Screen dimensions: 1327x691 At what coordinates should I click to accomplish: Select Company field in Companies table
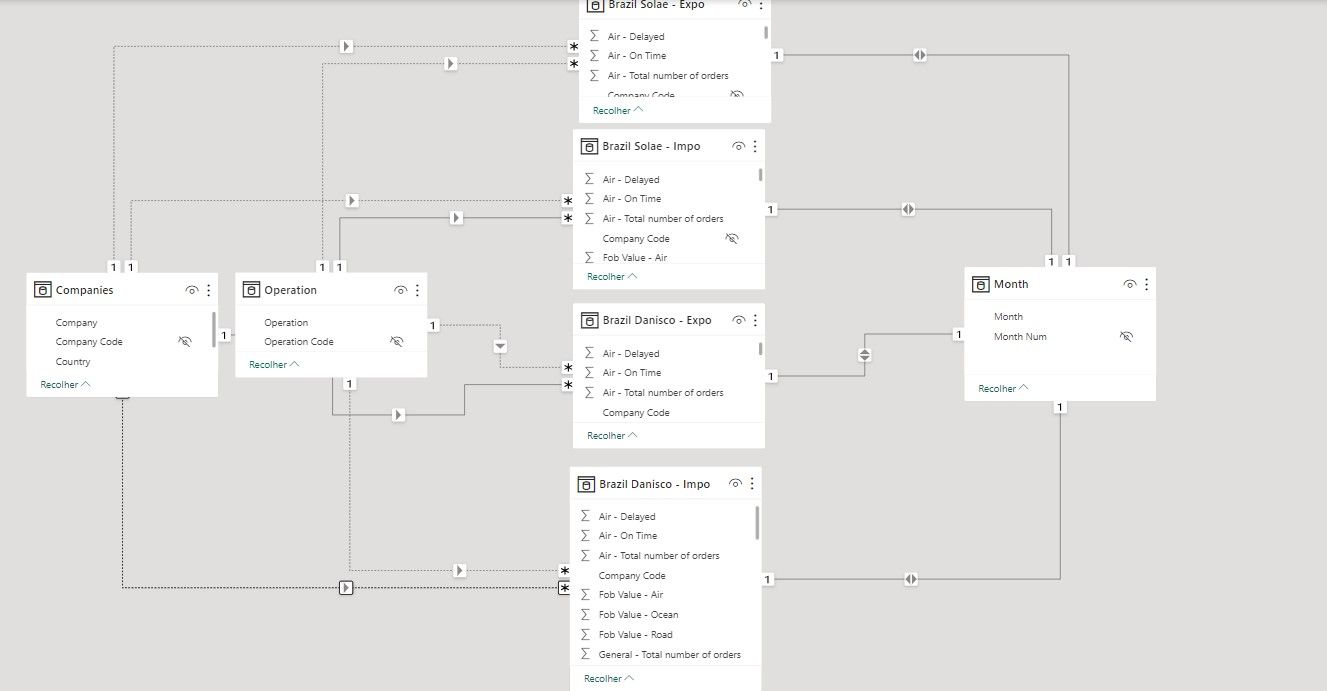(77, 323)
